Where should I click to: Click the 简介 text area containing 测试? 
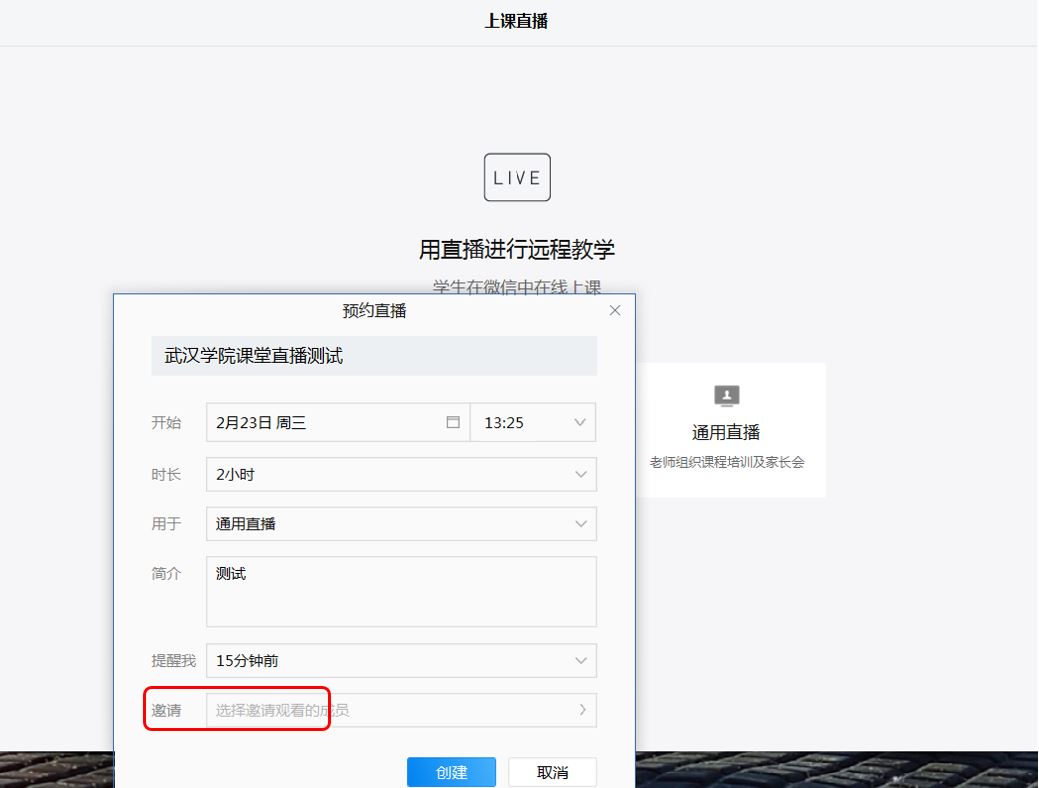point(400,592)
